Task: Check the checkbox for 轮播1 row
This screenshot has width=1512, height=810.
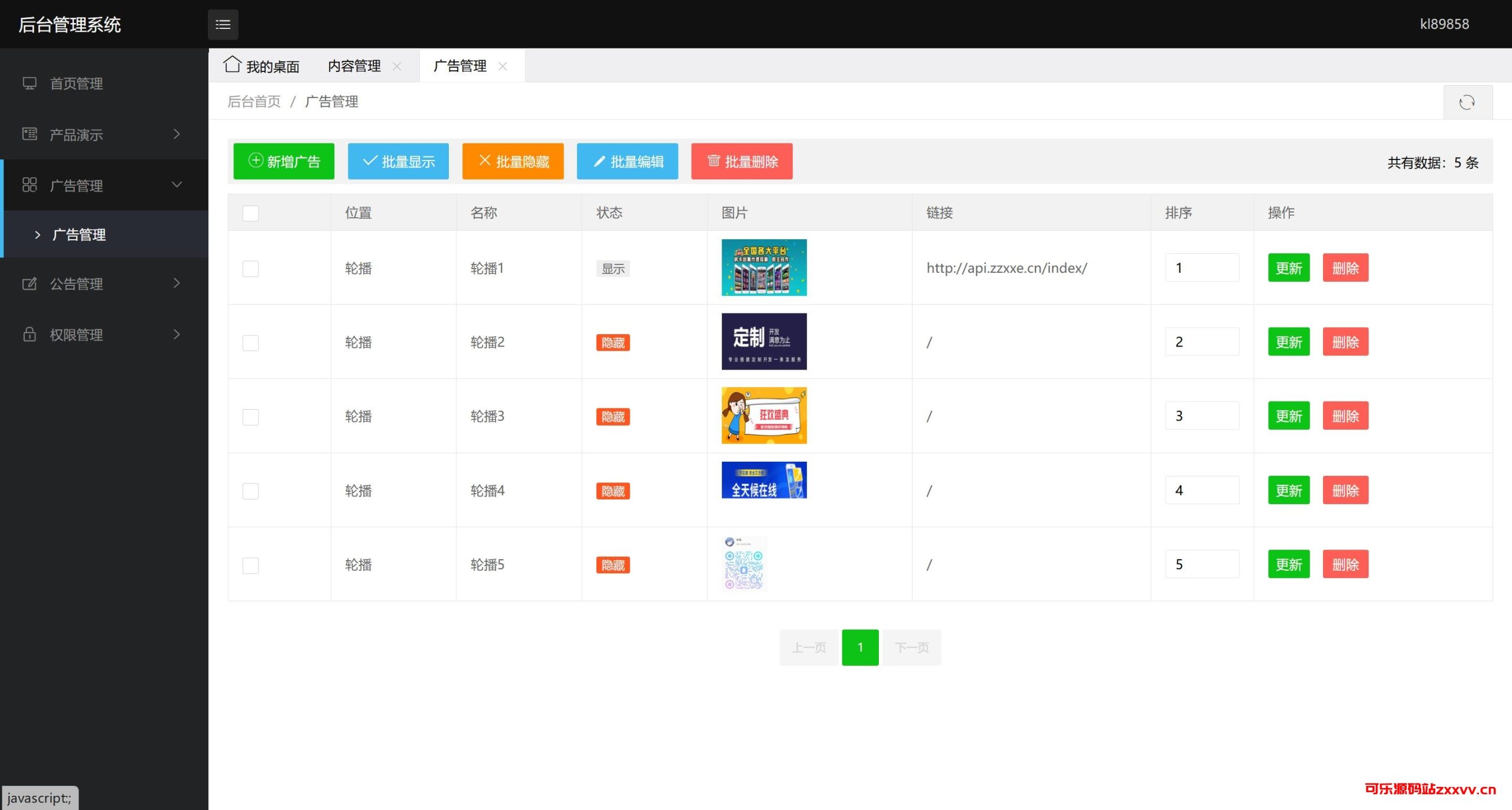Action: pos(250,269)
